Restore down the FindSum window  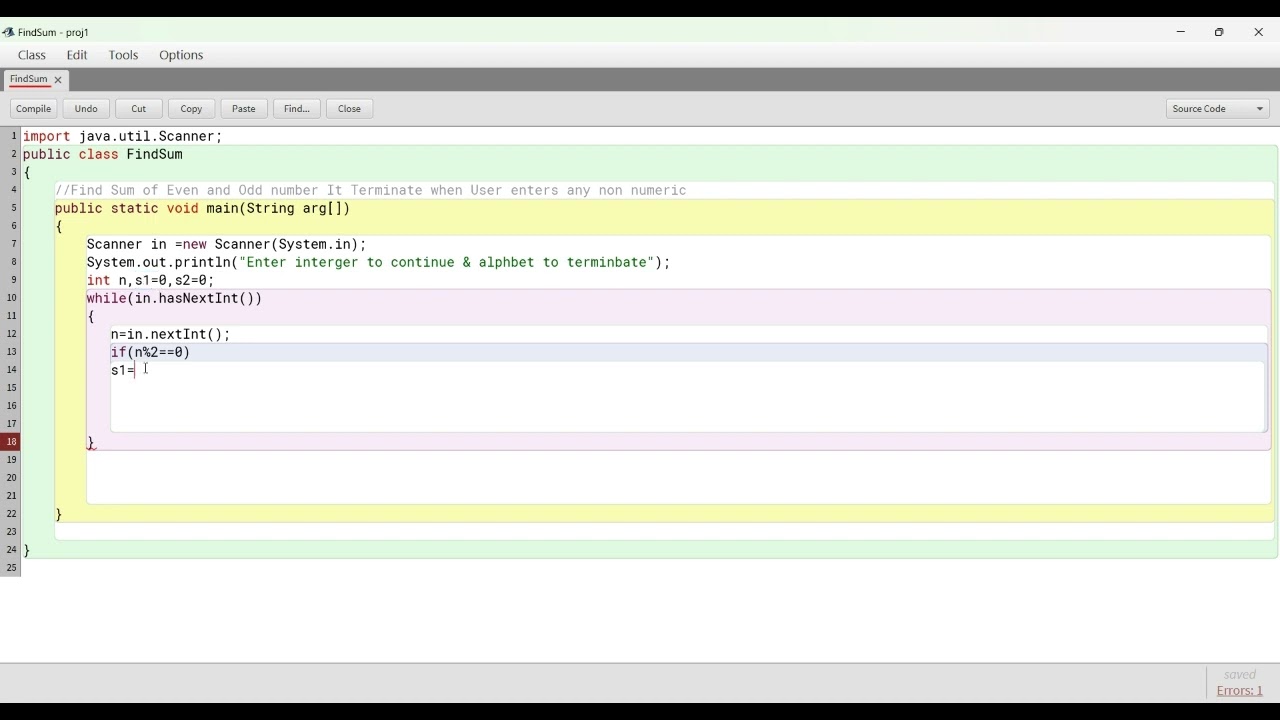click(x=1220, y=32)
